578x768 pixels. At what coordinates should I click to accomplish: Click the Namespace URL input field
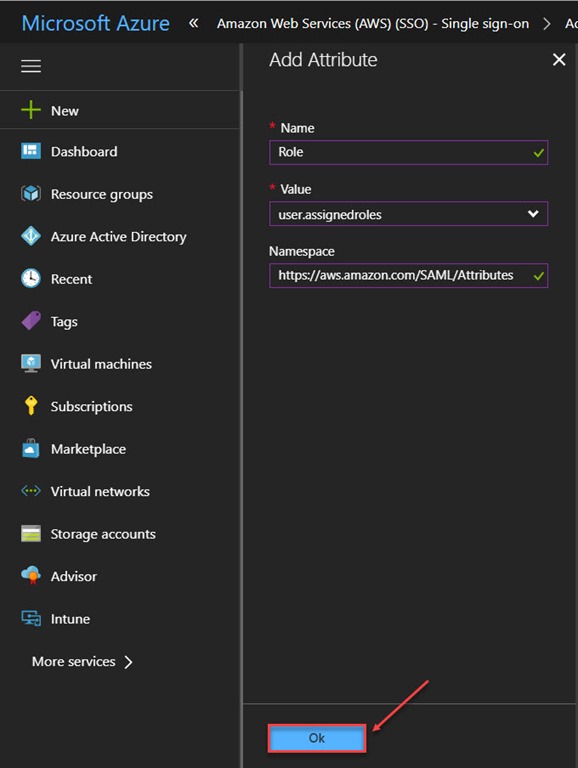(408, 275)
